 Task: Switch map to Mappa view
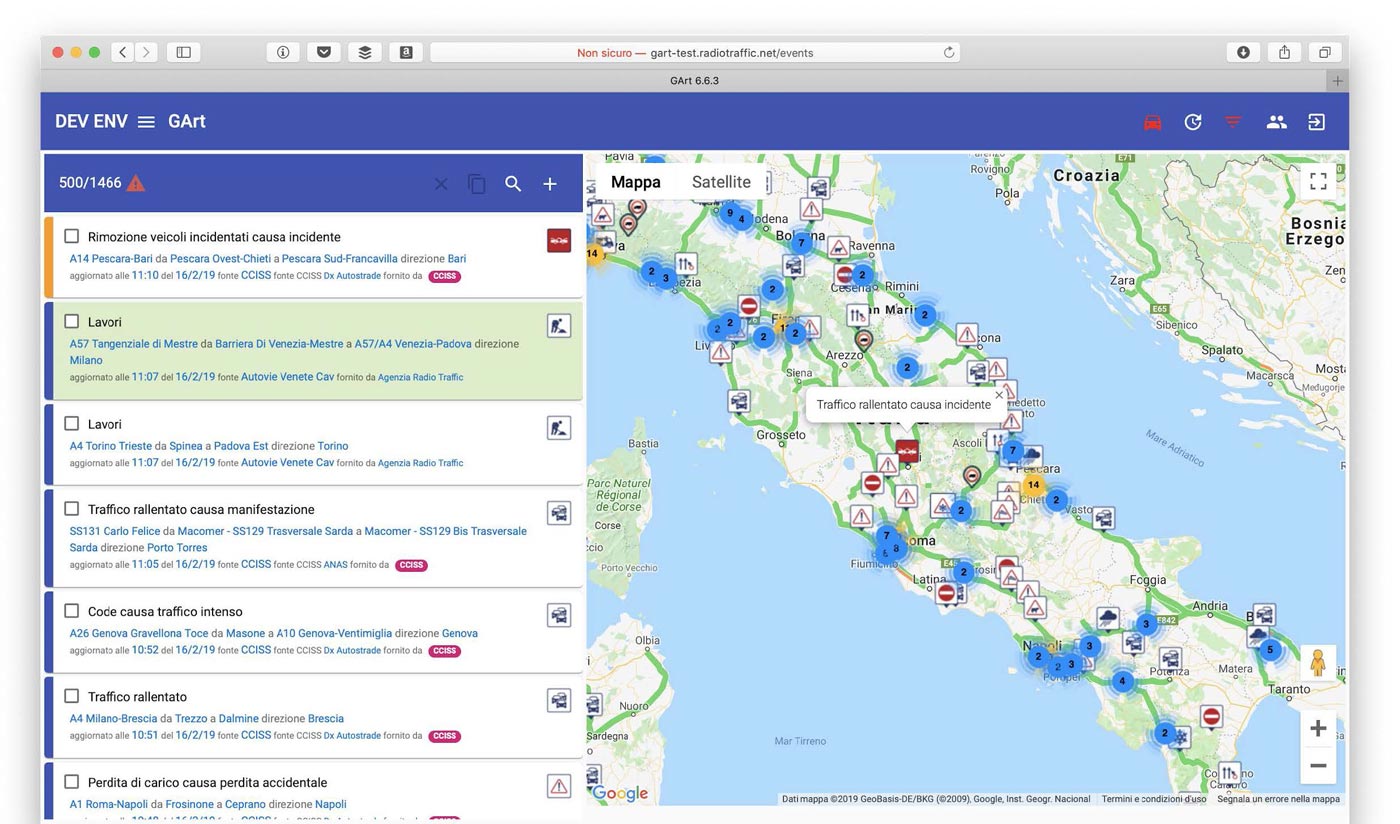636,182
